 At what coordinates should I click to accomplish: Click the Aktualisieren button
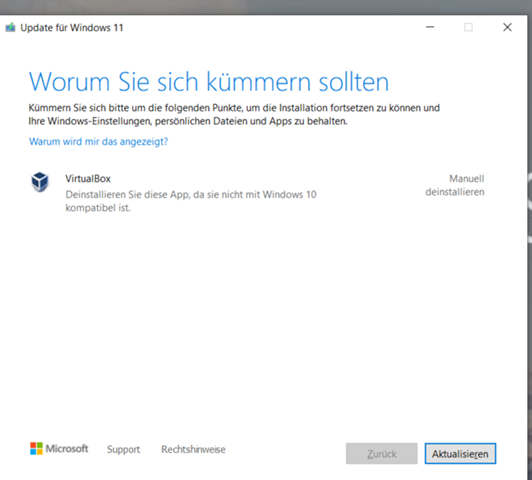coord(460,454)
